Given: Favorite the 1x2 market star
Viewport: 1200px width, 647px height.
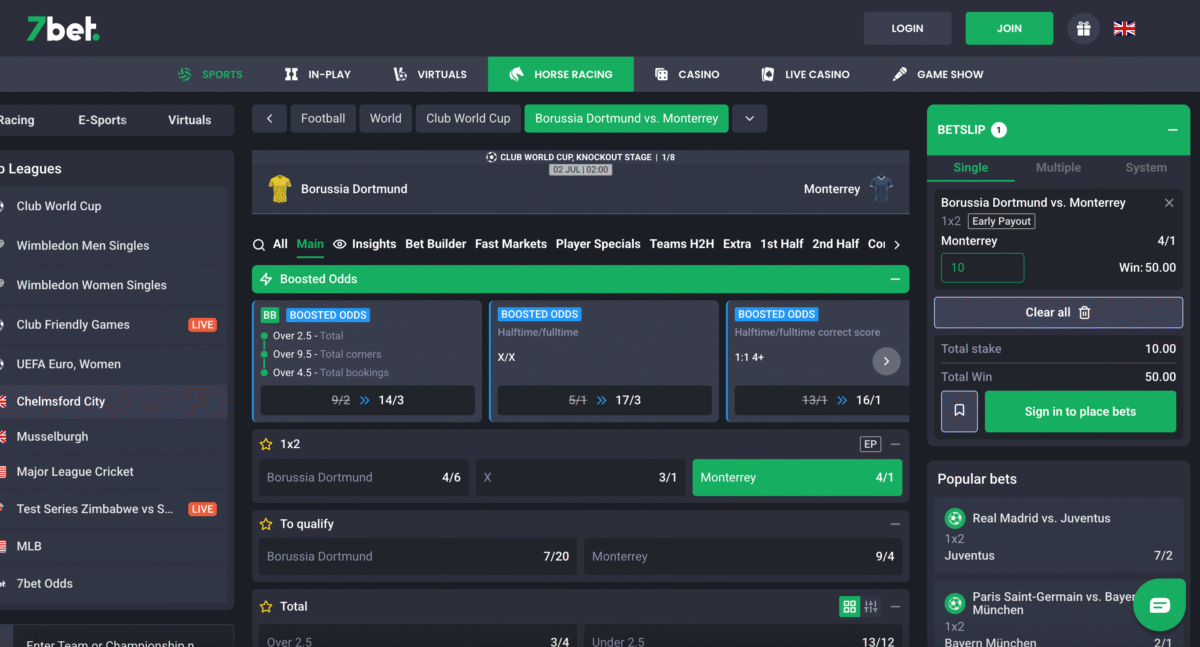Looking at the screenshot, I should (266, 444).
